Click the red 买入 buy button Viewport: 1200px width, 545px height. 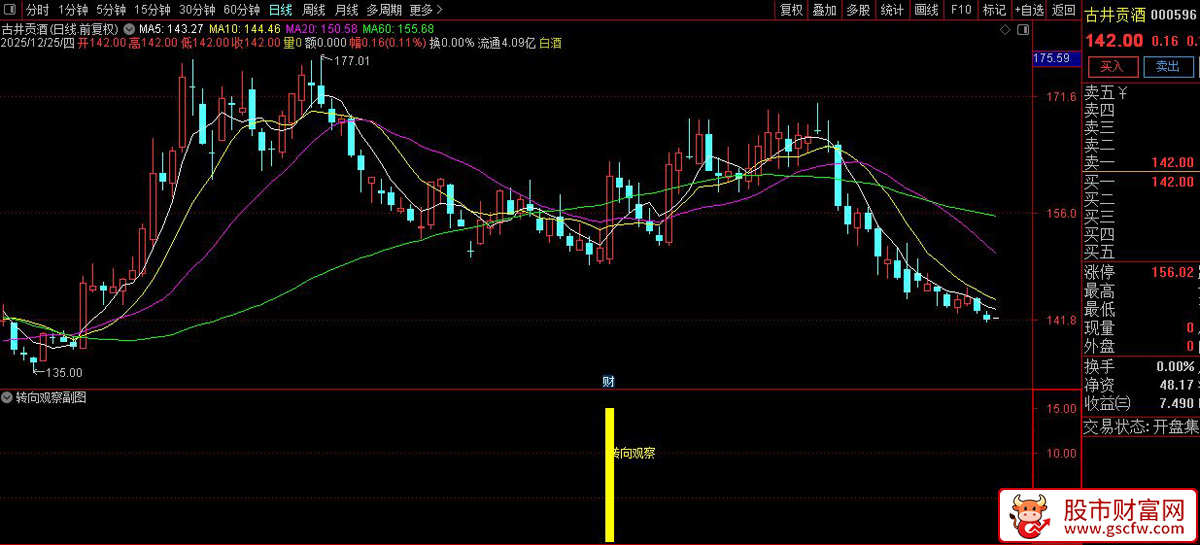(1112, 67)
